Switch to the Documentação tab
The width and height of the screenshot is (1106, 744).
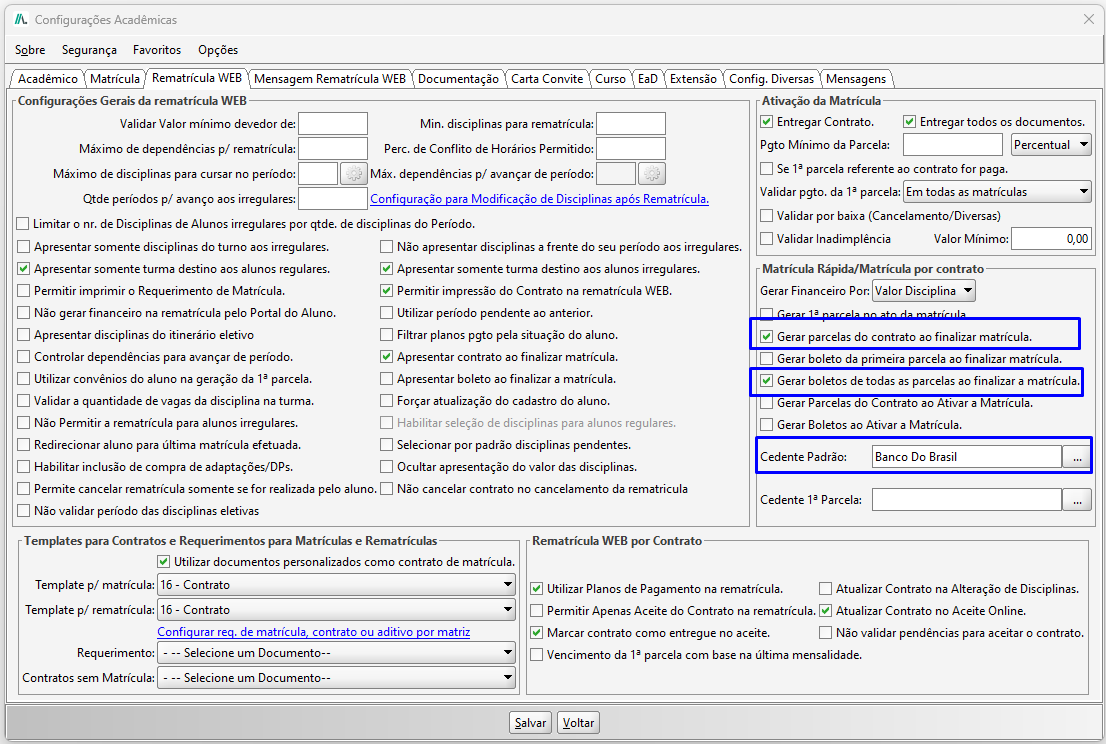[458, 79]
